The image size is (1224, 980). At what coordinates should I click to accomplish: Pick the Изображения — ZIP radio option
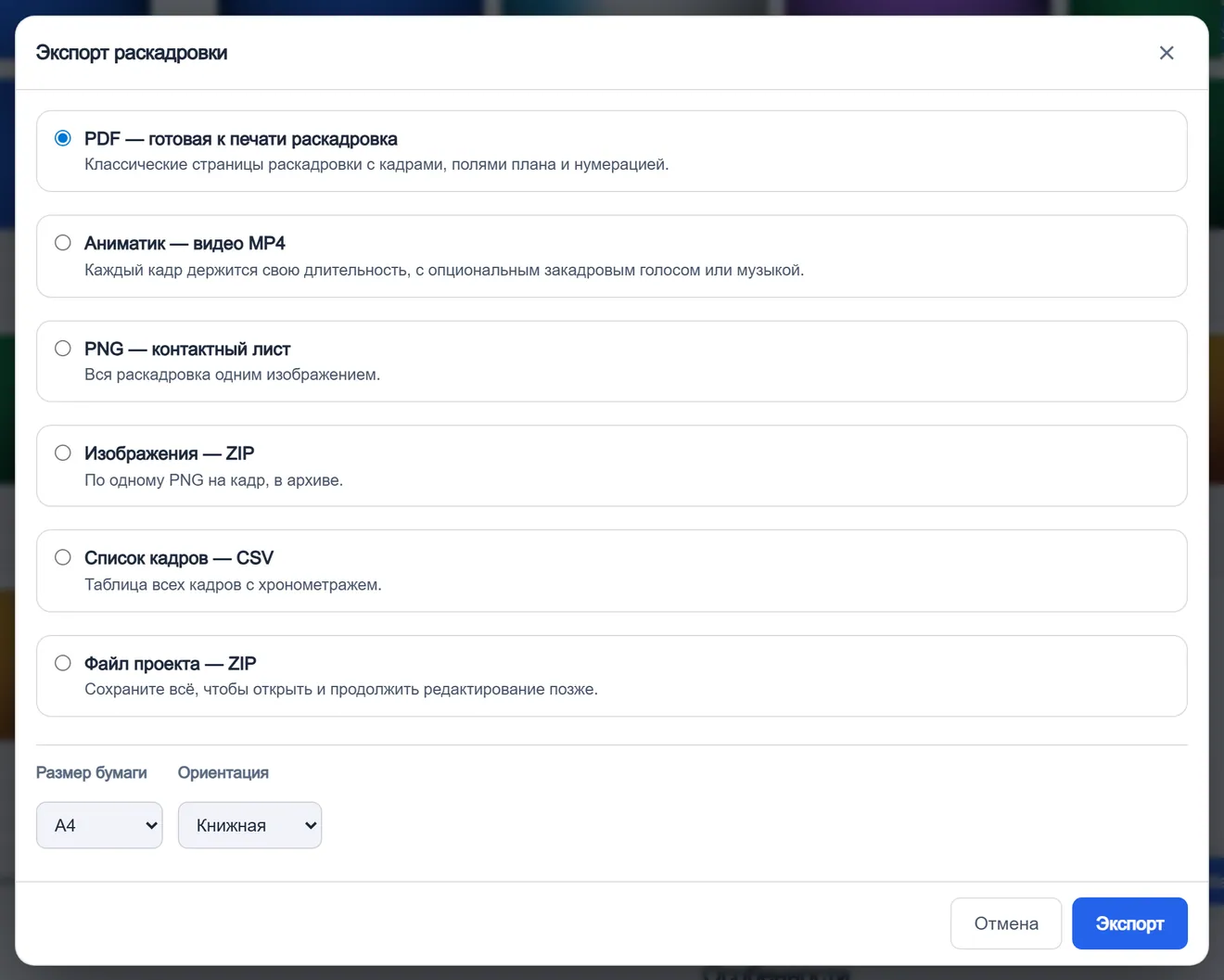63,453
